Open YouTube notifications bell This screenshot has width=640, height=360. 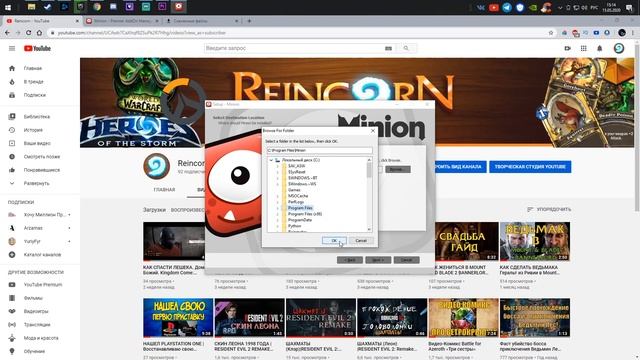point(600,48)
